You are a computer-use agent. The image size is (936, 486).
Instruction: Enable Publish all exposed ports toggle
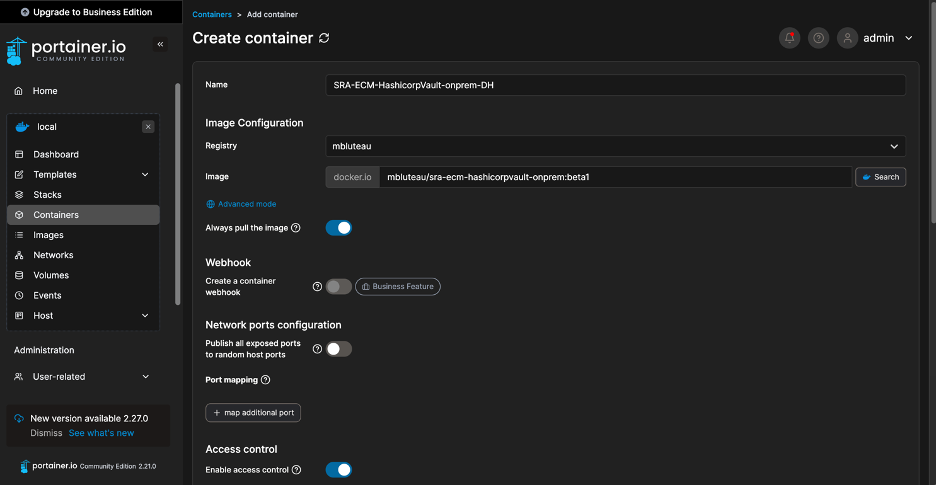[x=338, y=349]
